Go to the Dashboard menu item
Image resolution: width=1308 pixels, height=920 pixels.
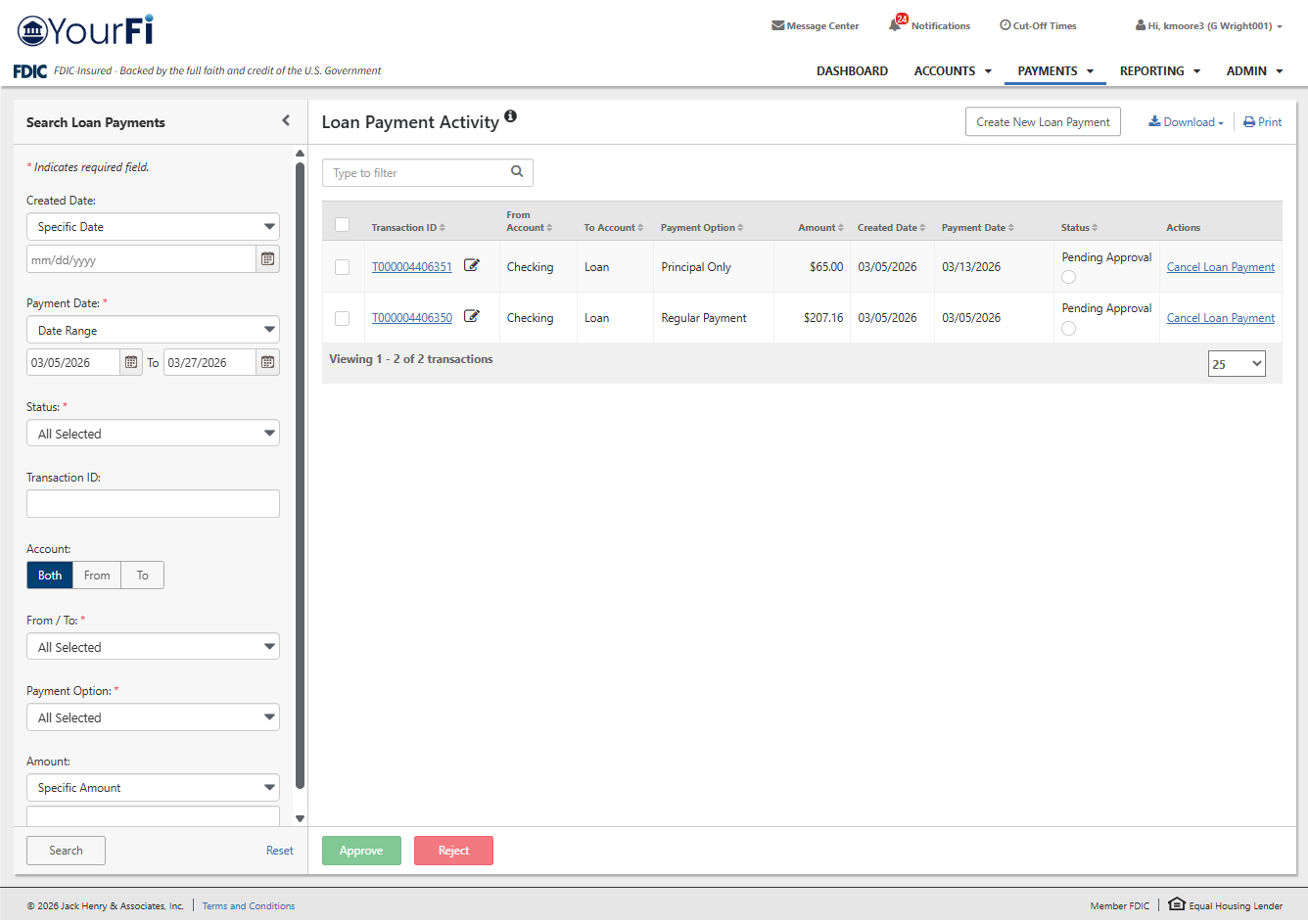[x=852, y=71]
